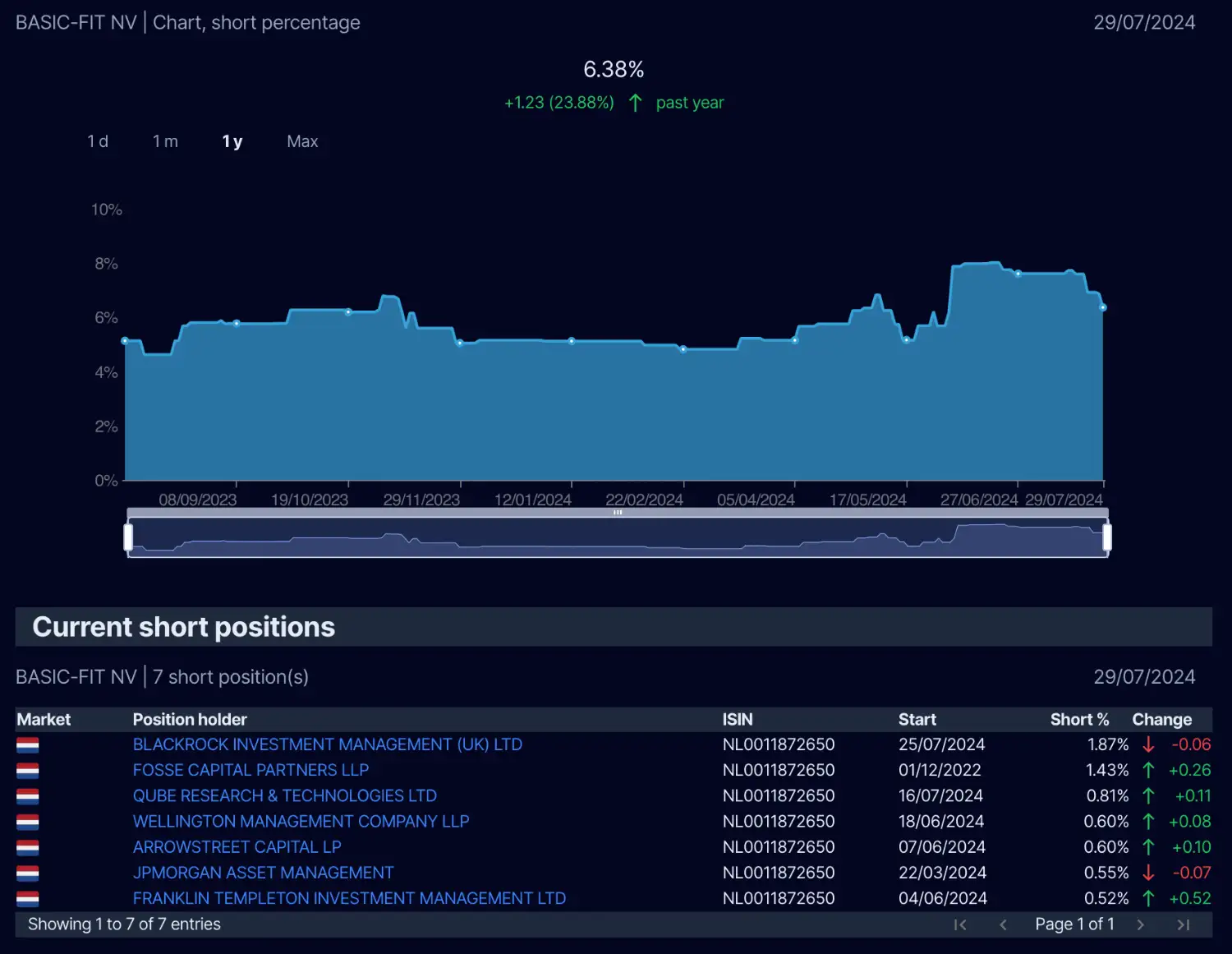The height and width of the screenshot is (954, 1232).
Task: Click the green up arrow in Qube Research row
Action: tap(1148, 795)
